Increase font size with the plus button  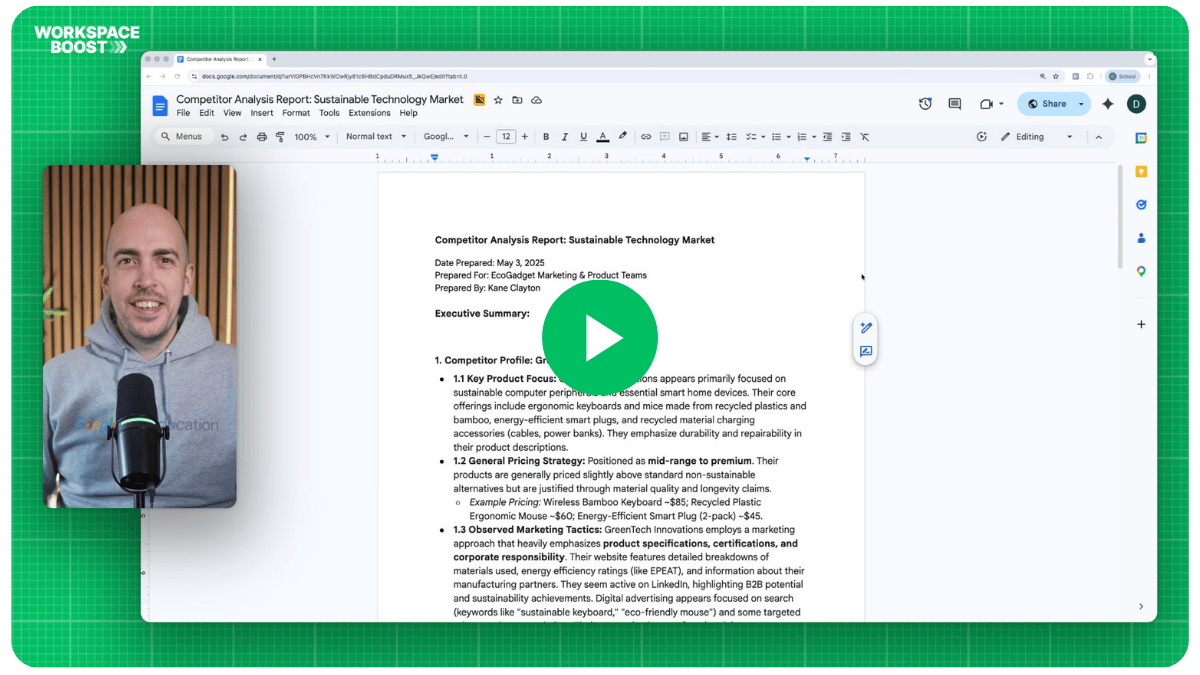[x=525, y=137]
